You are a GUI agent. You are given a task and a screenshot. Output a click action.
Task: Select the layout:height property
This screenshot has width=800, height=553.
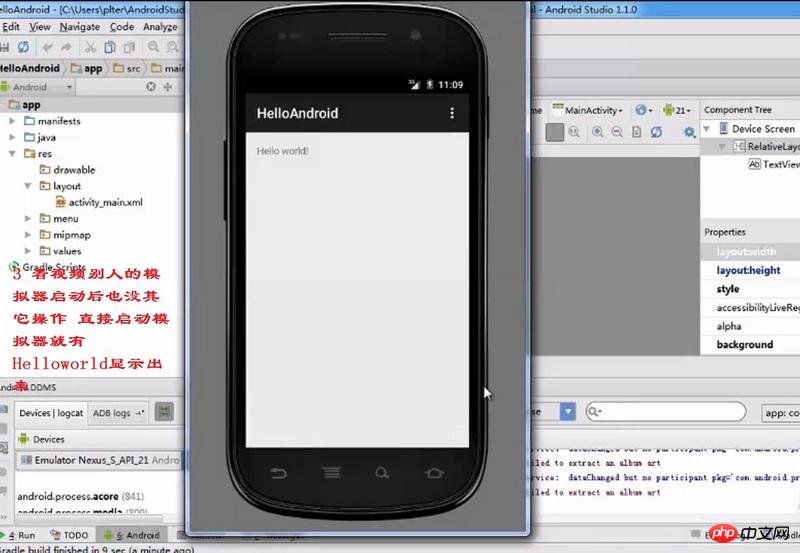coord(750,270)
